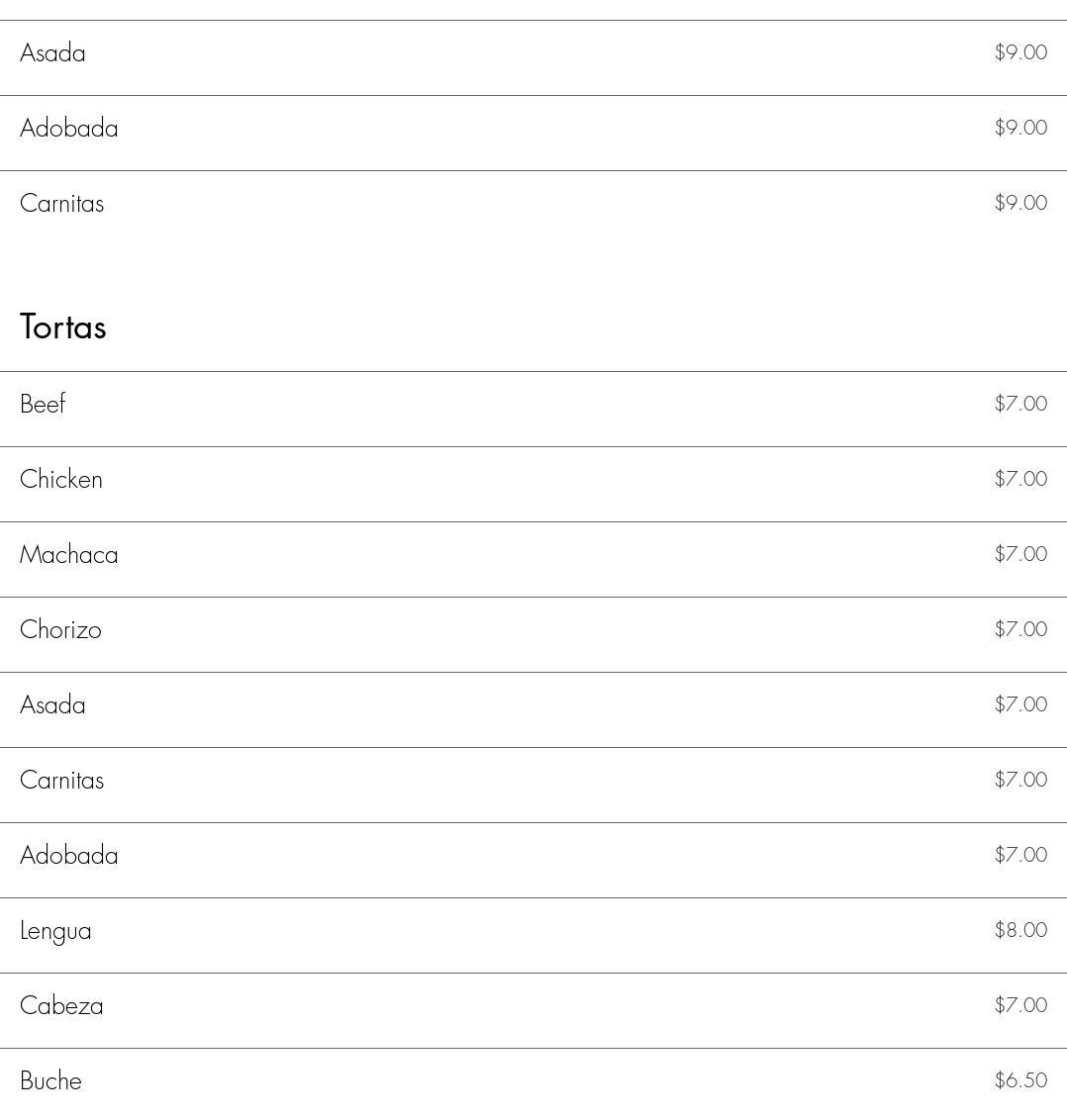The height and width of the screenshot is (1120, 1067).
Task: Click the Machaca torta row
Action: click(x=69, y=554)
